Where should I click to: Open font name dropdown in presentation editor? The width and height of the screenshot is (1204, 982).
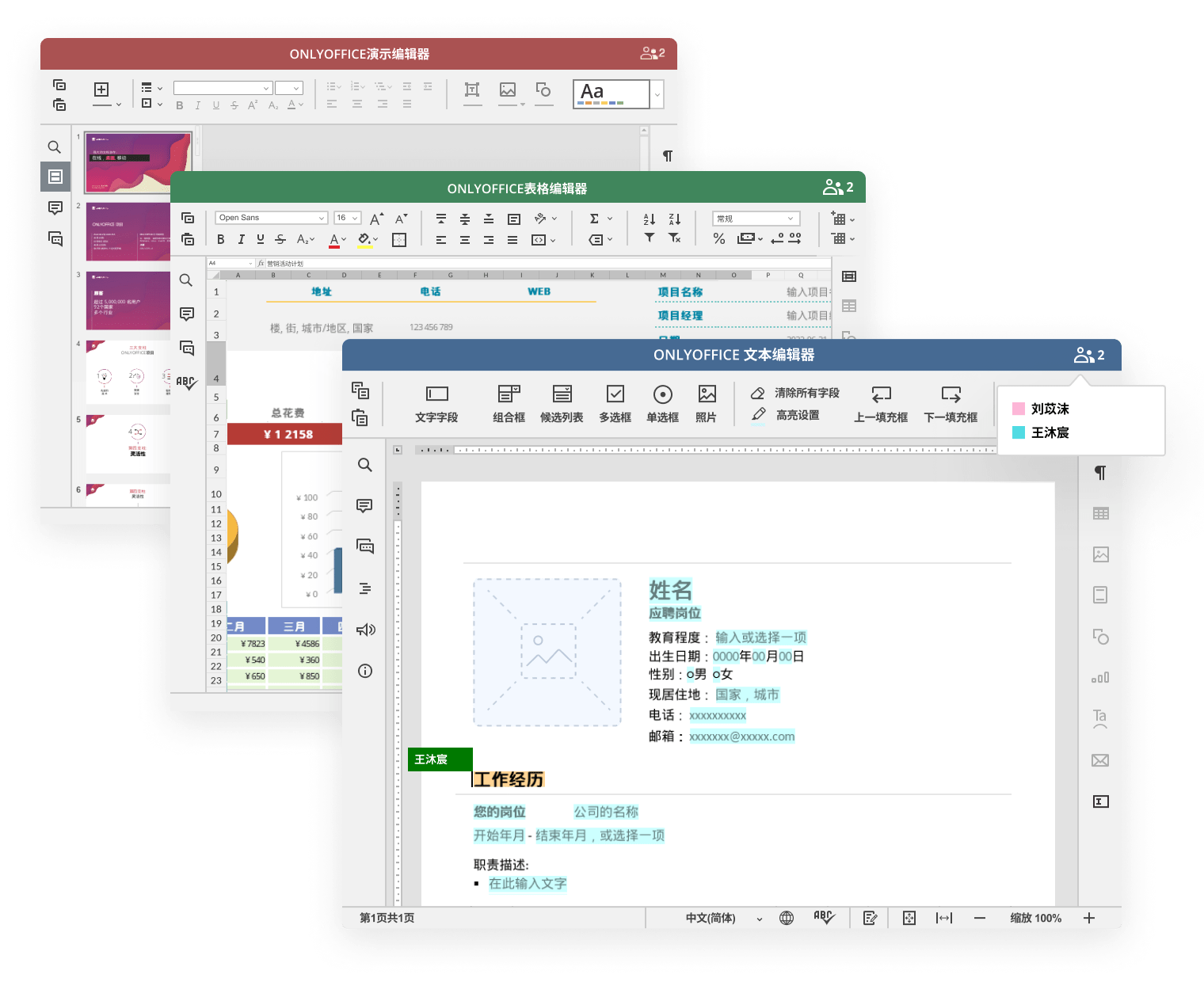267,88
